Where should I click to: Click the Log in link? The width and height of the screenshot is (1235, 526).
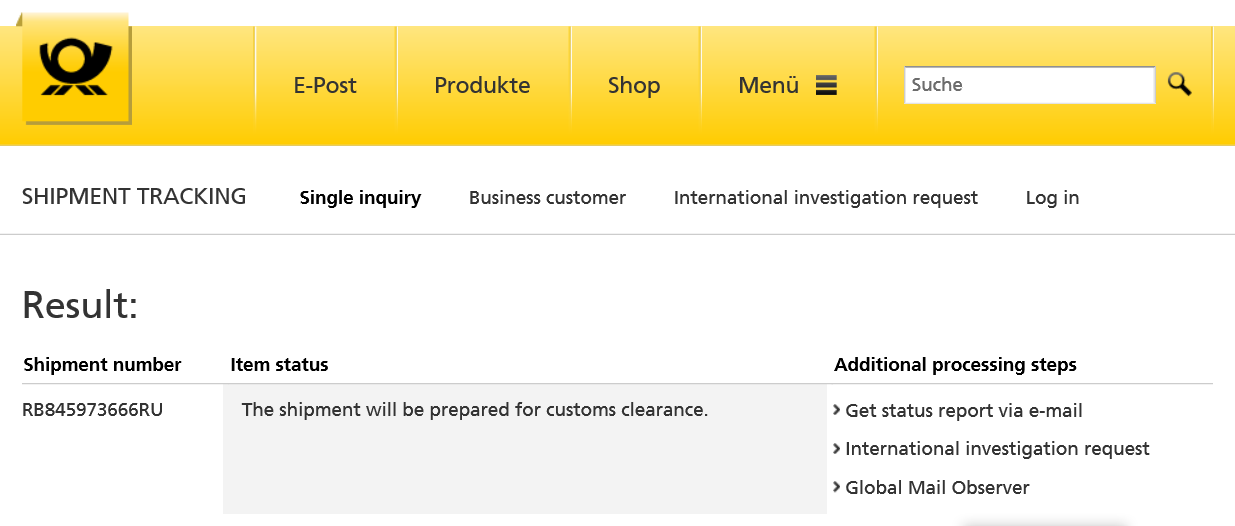(x=1052, y=198)
